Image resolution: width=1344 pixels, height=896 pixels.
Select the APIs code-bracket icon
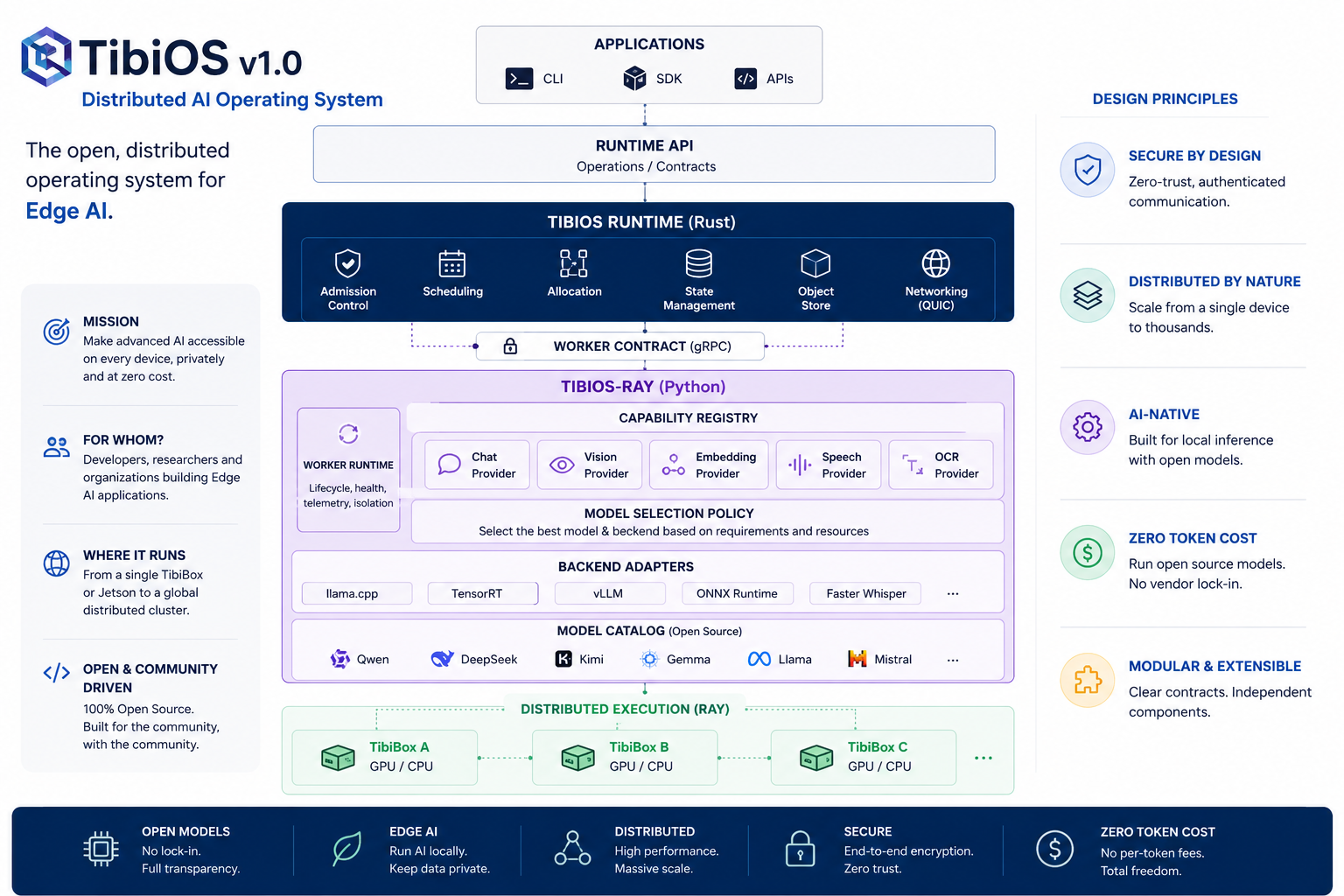(745, 79)
